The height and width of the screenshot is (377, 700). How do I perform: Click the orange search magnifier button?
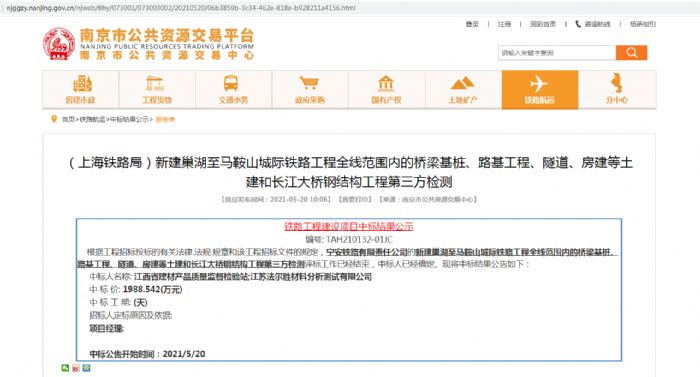pyautogui.click(x=631, y=53)
